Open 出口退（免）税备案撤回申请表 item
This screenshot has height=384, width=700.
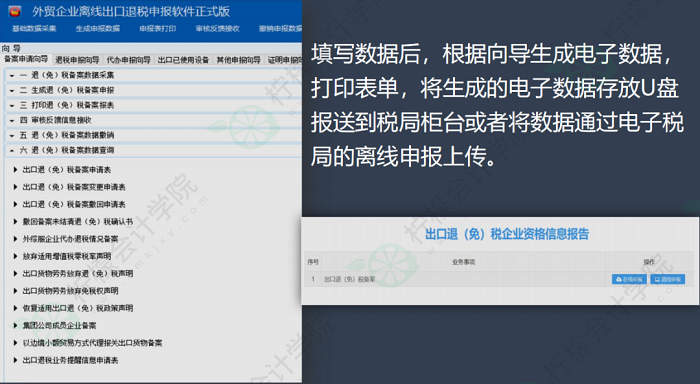(x=74, y=205)
